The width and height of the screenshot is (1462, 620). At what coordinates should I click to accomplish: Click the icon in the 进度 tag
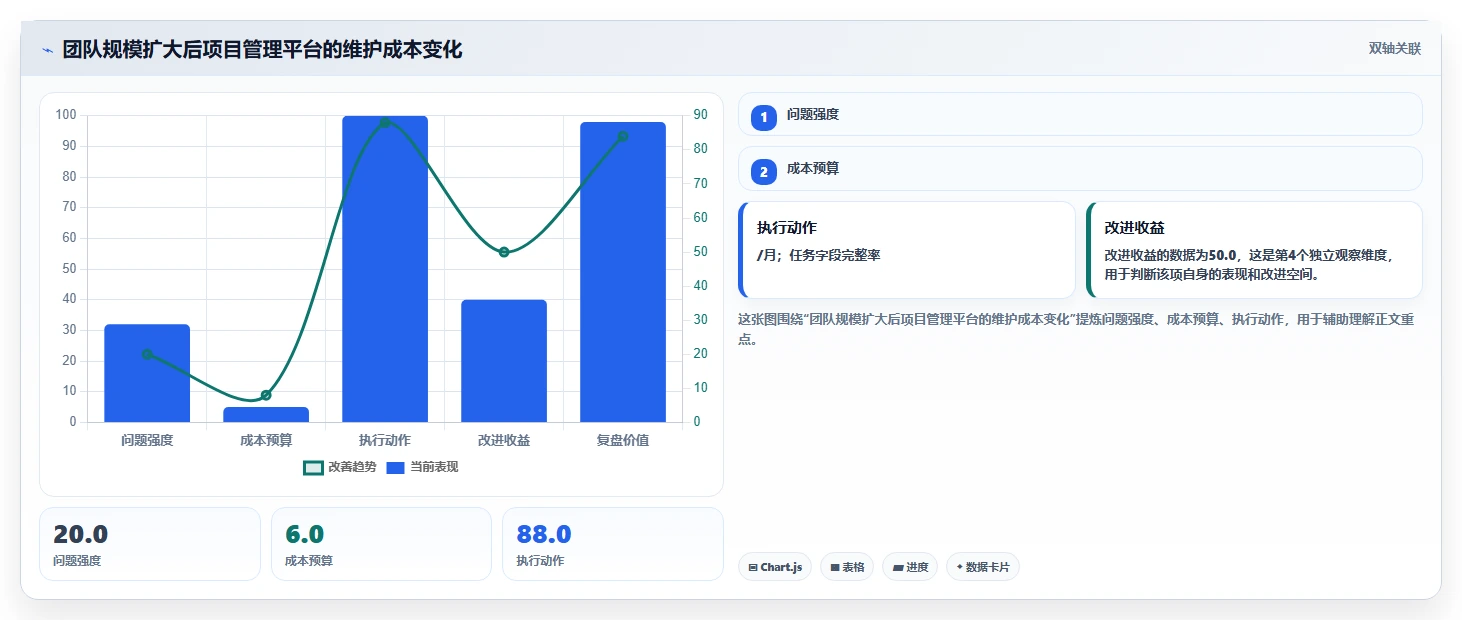(x=897, y=568)
